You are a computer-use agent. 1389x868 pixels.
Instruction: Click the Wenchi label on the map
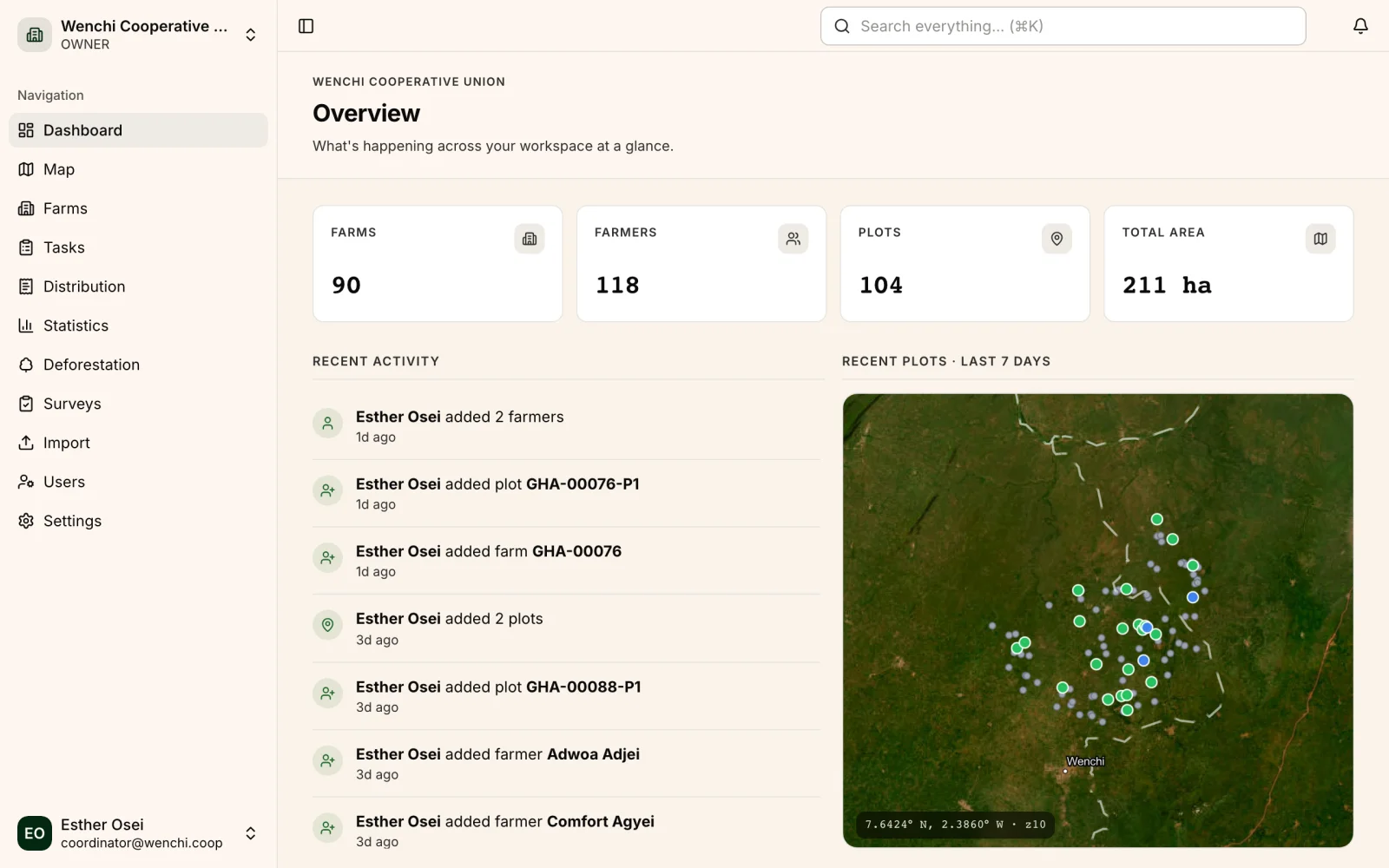pos(1085,761)
